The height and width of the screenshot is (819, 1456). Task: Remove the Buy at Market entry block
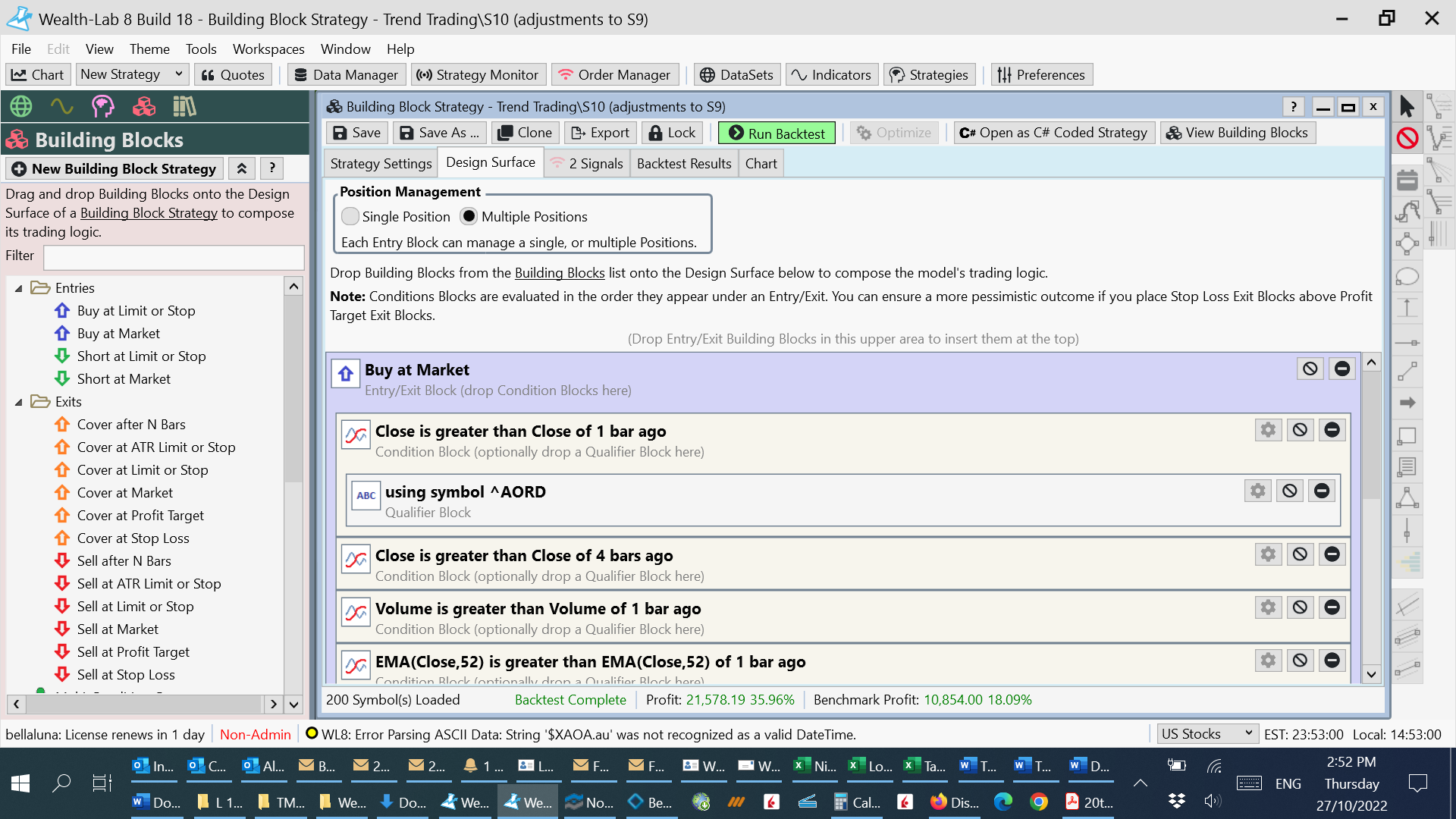point(1342,369)
